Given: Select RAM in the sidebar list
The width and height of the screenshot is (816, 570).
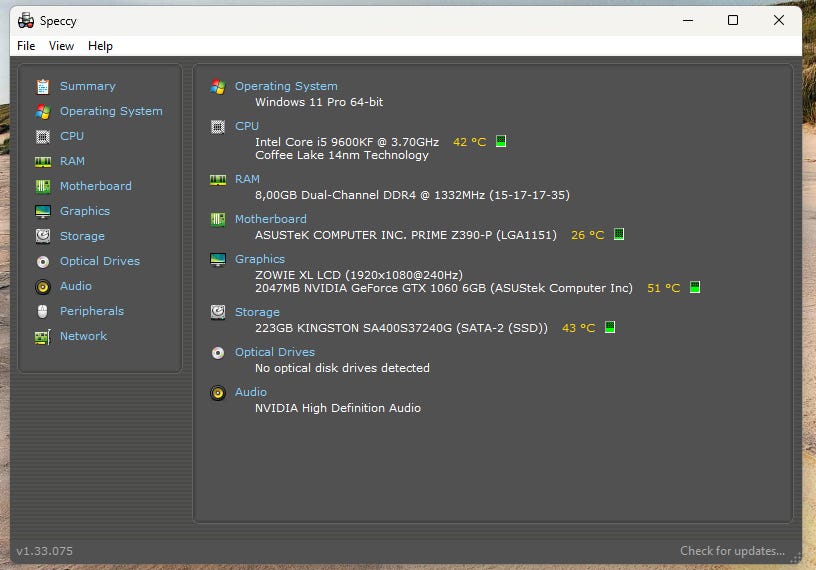Looking at the screenshot, I should point(72,161).
